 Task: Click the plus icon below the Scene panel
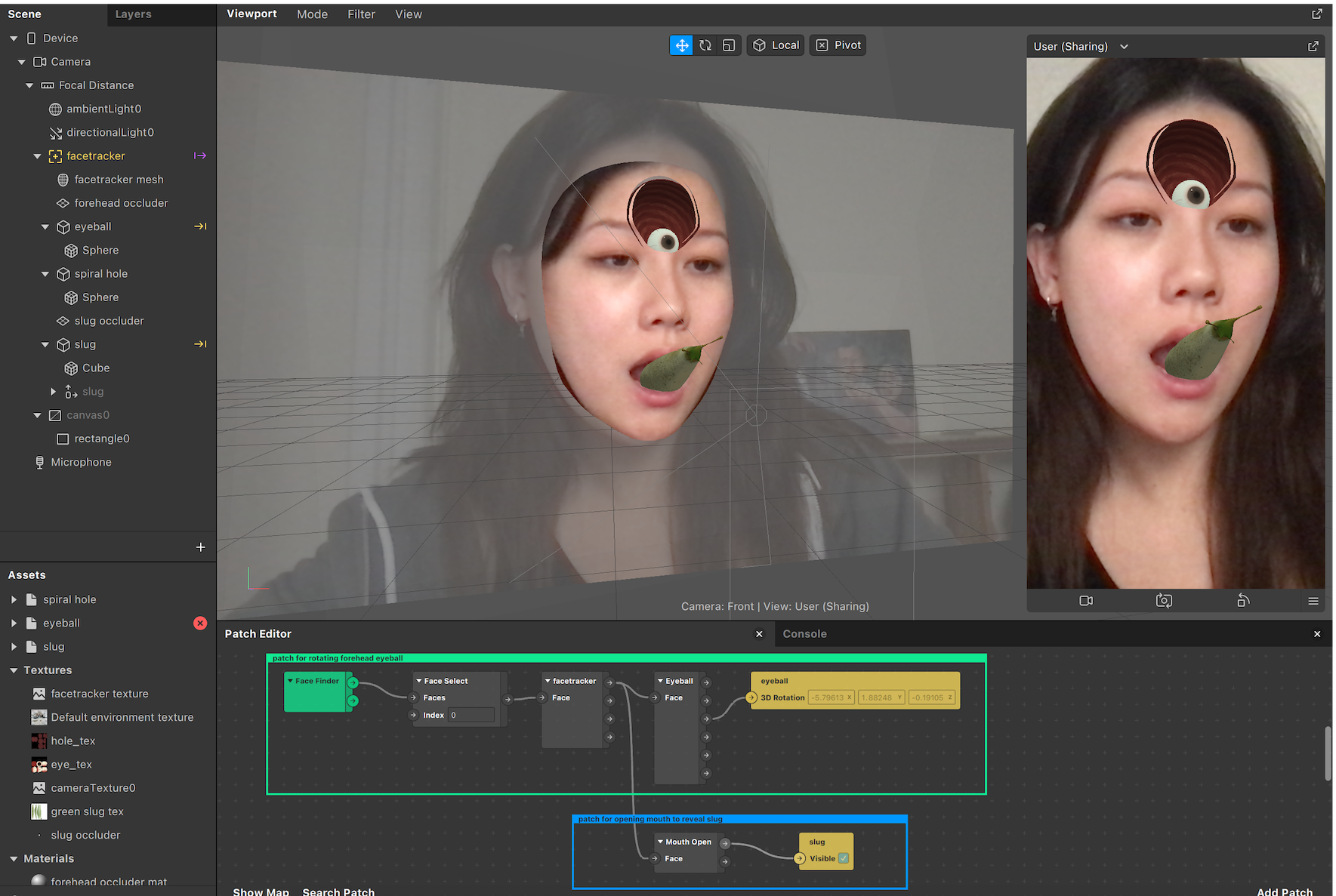point(200,547)
